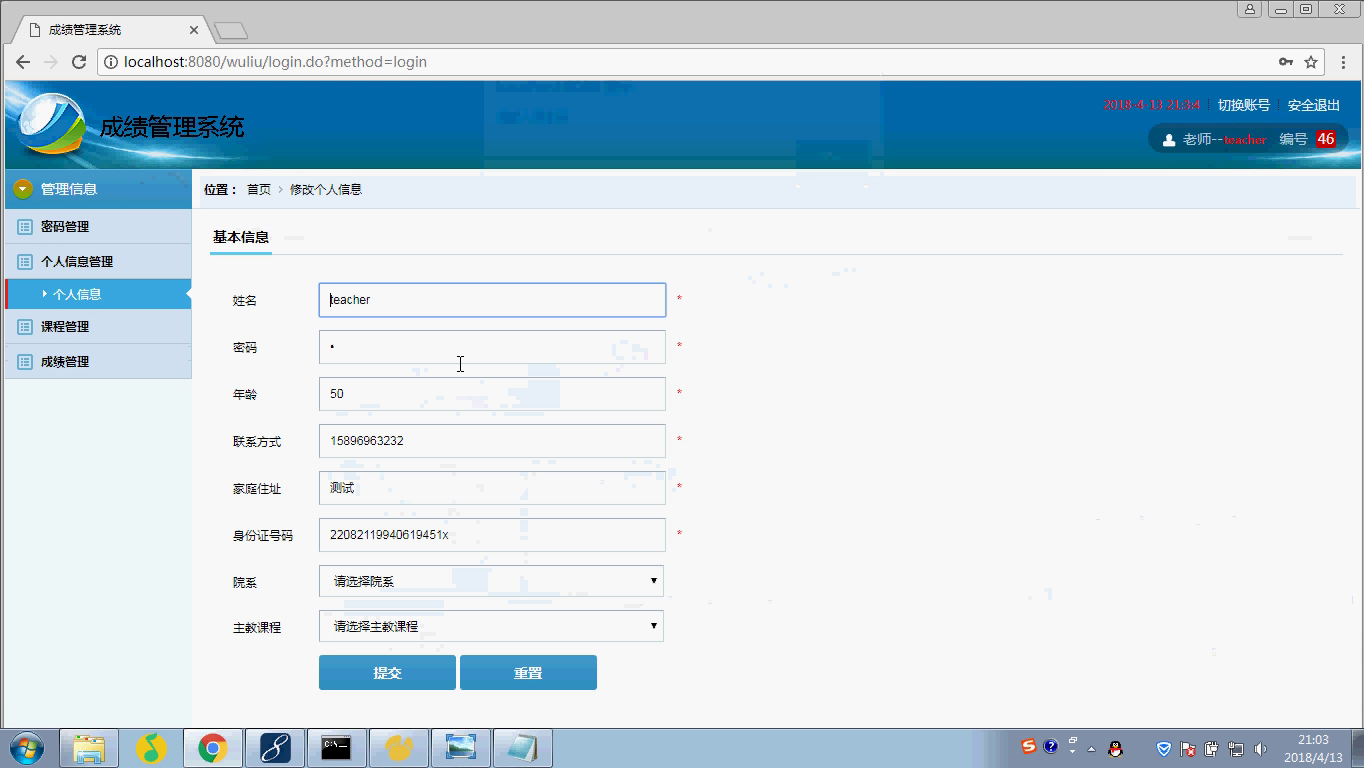The image size is (1364, 768).
Task: Reload the page with the refresh icon
Action: click(x=79, y=61)
